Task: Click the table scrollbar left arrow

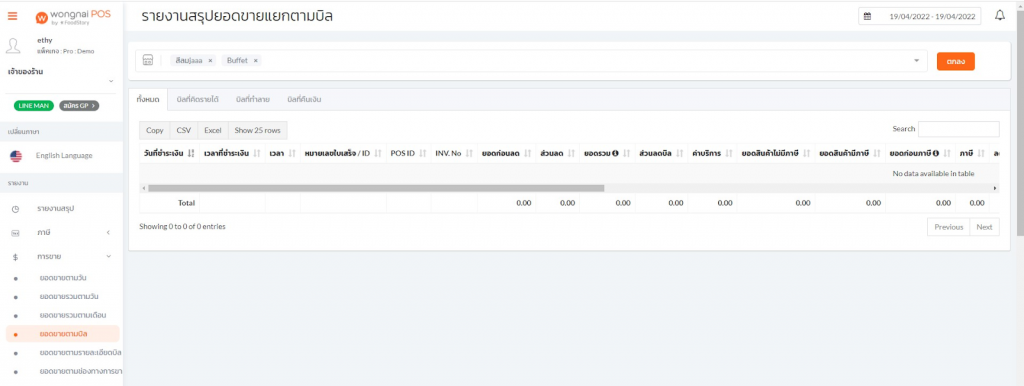Action: pos(143,188)
